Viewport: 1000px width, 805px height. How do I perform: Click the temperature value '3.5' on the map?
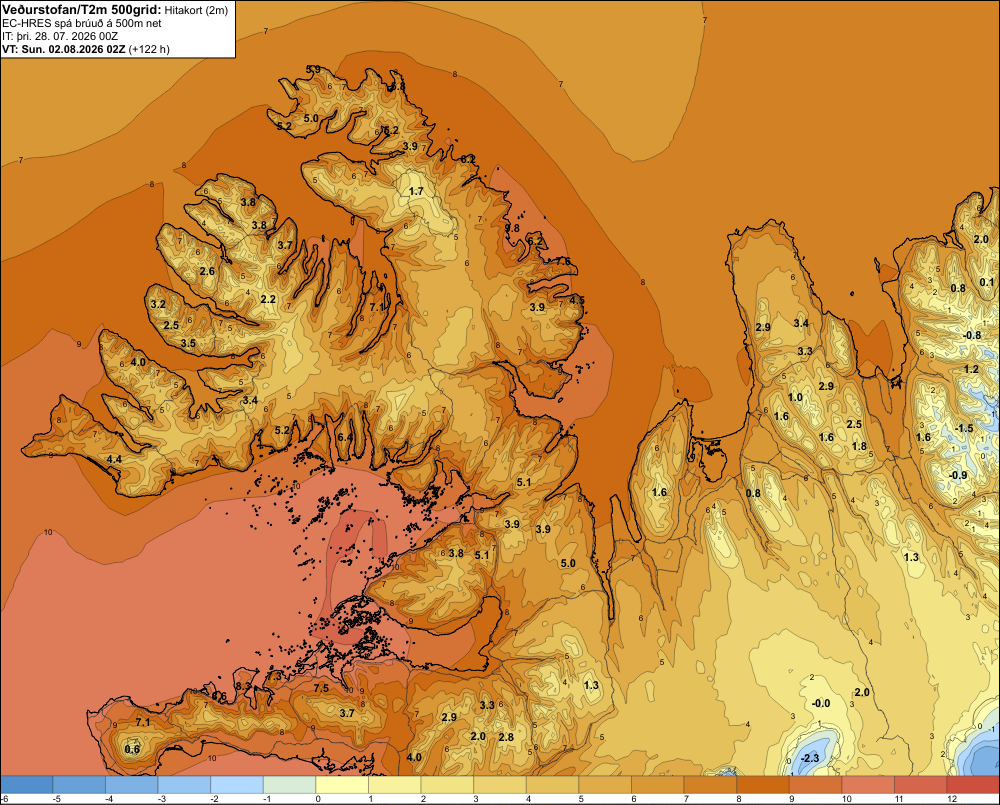(188, 343)
